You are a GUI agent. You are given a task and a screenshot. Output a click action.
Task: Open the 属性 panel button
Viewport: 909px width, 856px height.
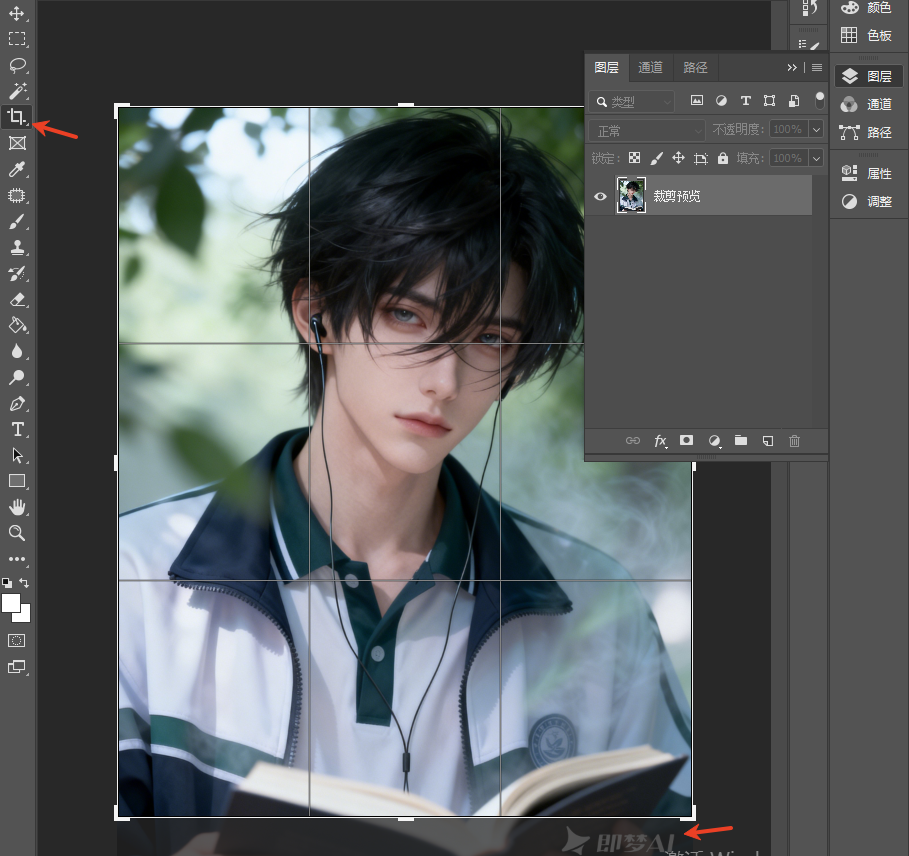click(868, 173)
